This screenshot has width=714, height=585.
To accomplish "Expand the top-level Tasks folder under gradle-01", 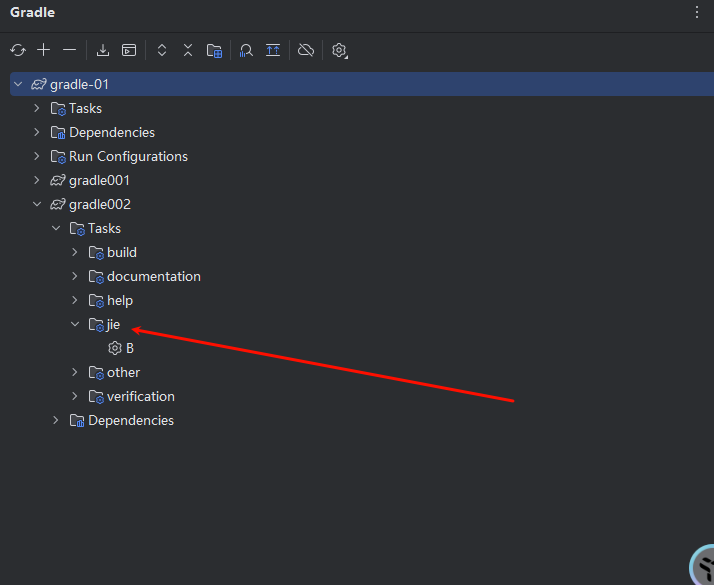I will pyautogui.click(x=37, y=108).
